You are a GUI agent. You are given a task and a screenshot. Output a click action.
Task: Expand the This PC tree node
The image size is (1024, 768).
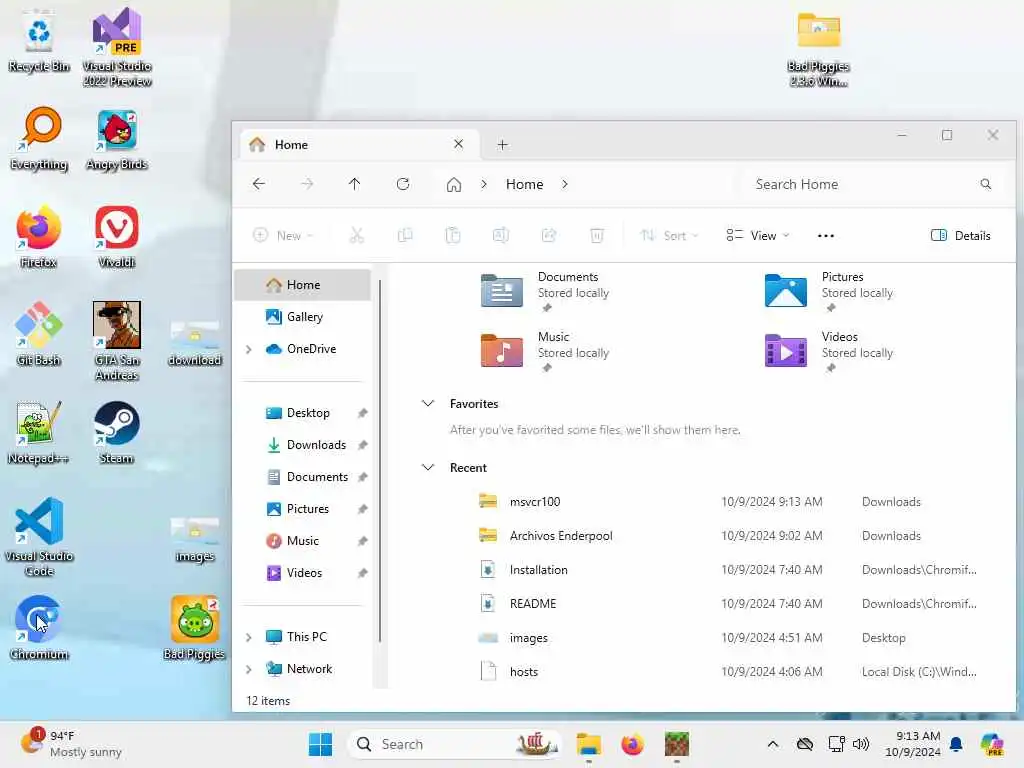pos(249,637)
